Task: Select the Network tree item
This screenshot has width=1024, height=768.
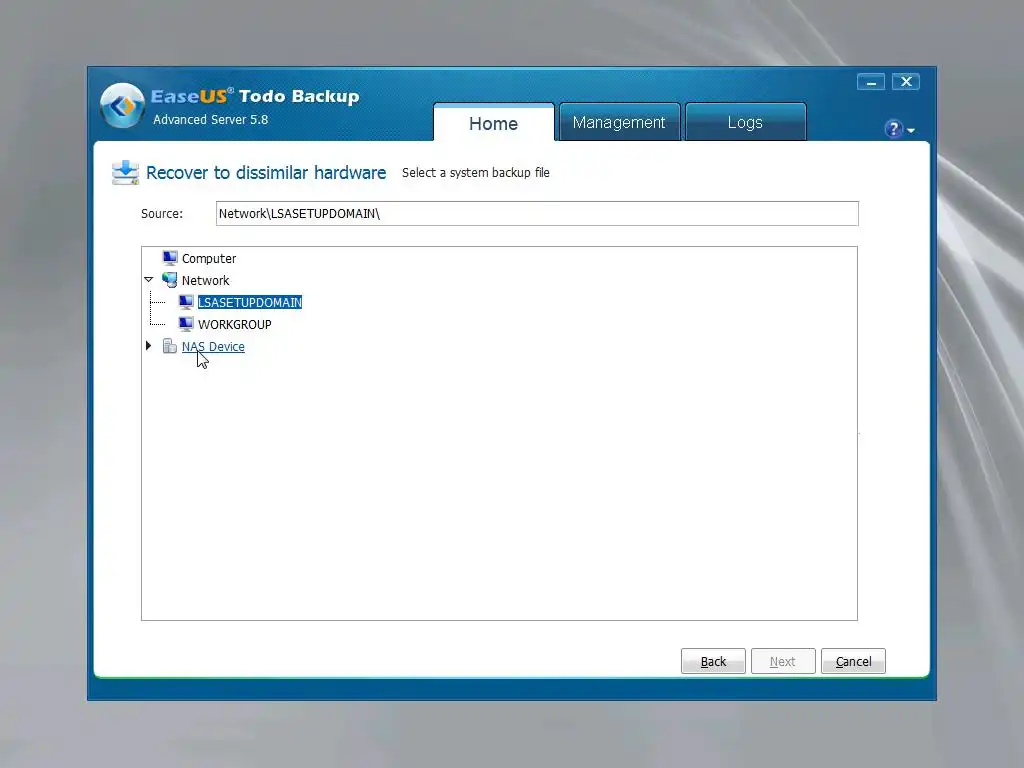Action: [206, 280]
